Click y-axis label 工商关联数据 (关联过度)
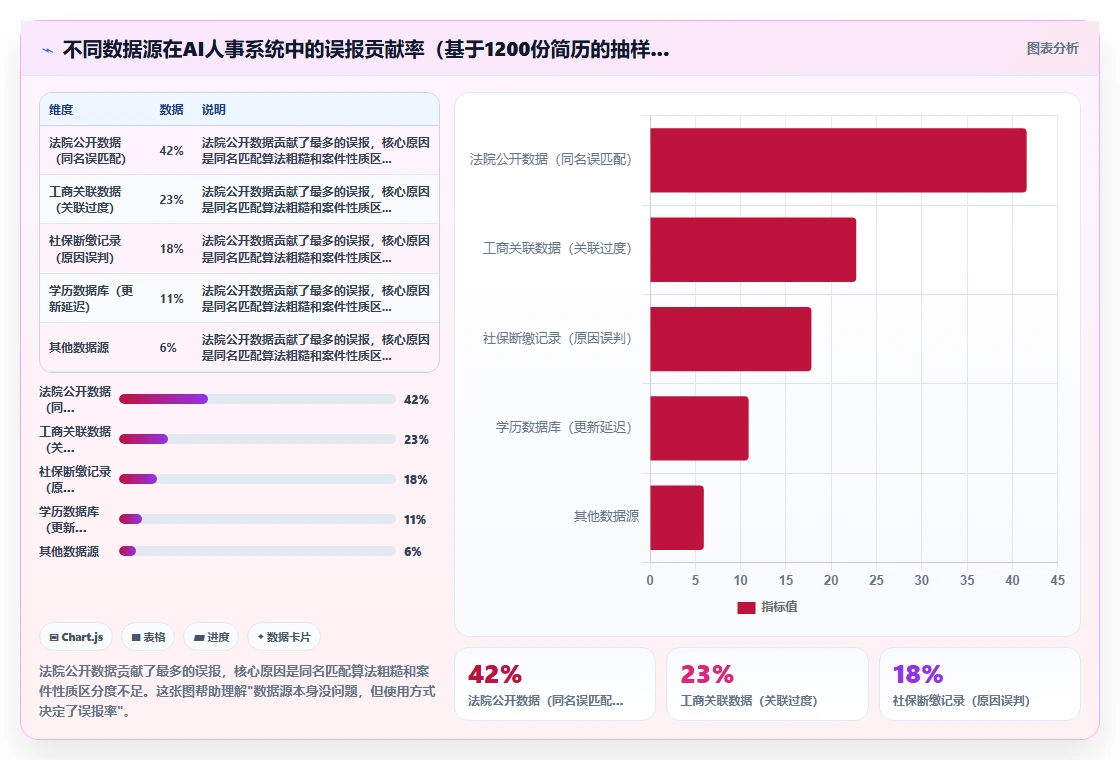 [x=557, y=249]
